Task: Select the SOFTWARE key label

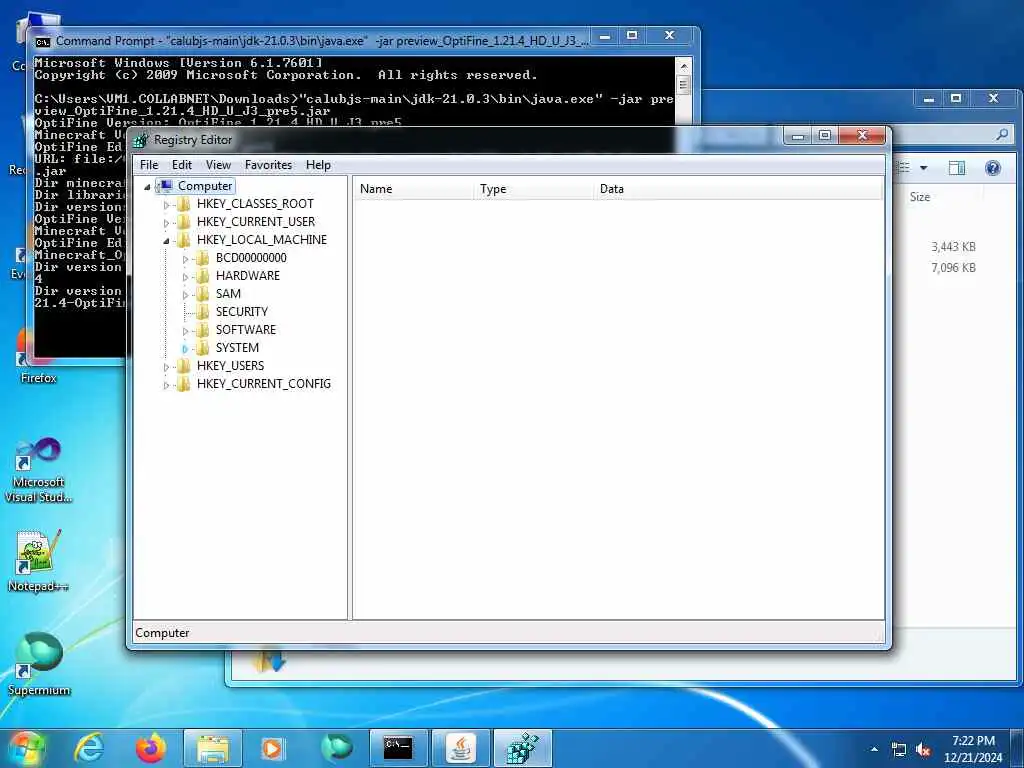Action: pos(246,330)
